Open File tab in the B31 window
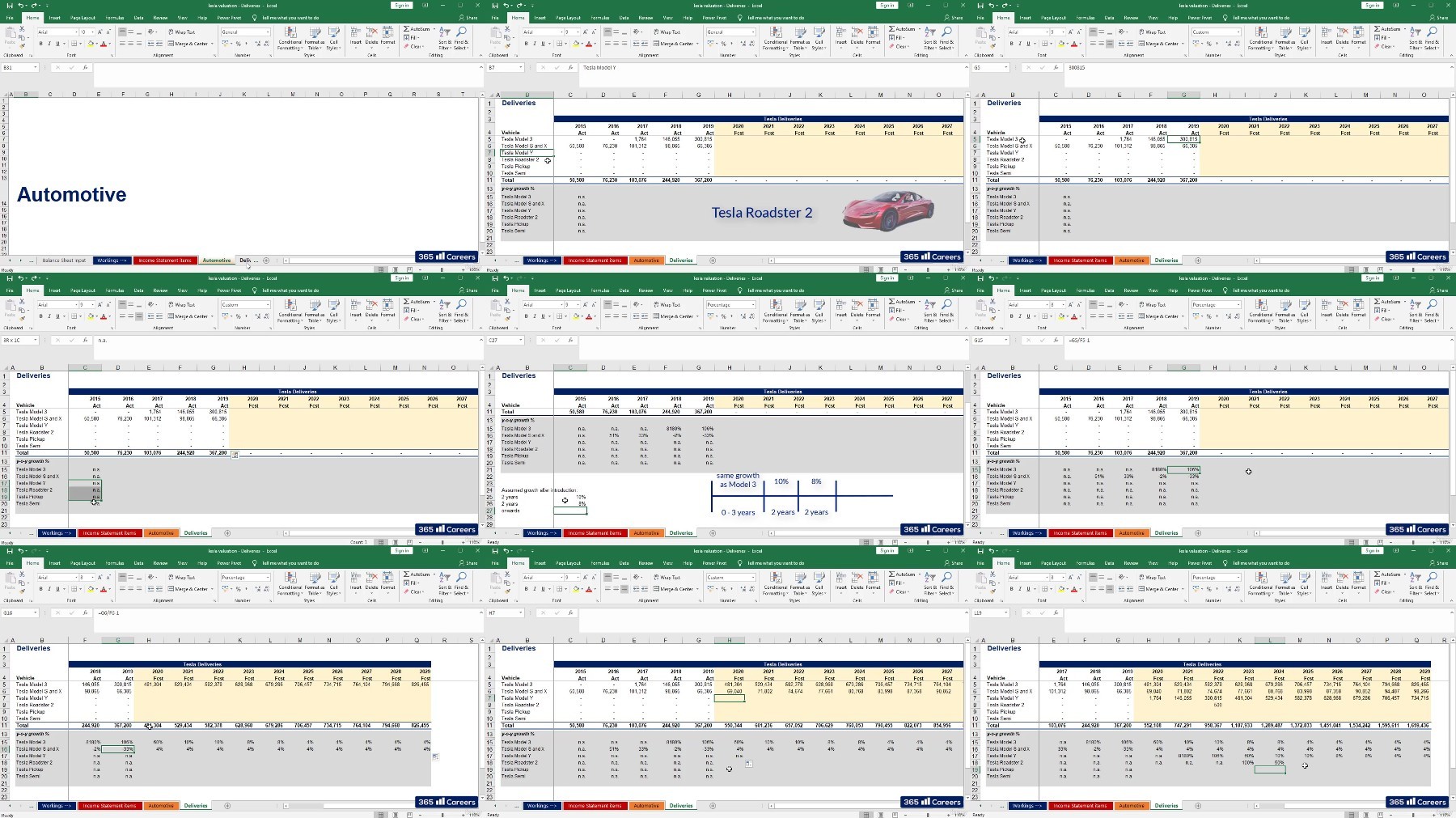This screenshot has height=818, width=1456. (x=10, y=18)
